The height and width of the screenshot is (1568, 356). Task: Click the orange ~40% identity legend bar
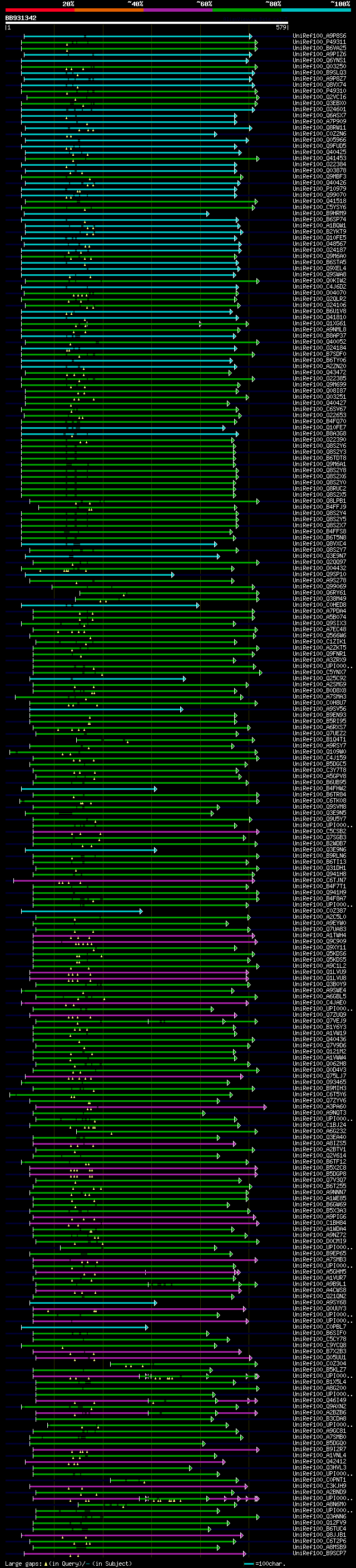[109, 10]
